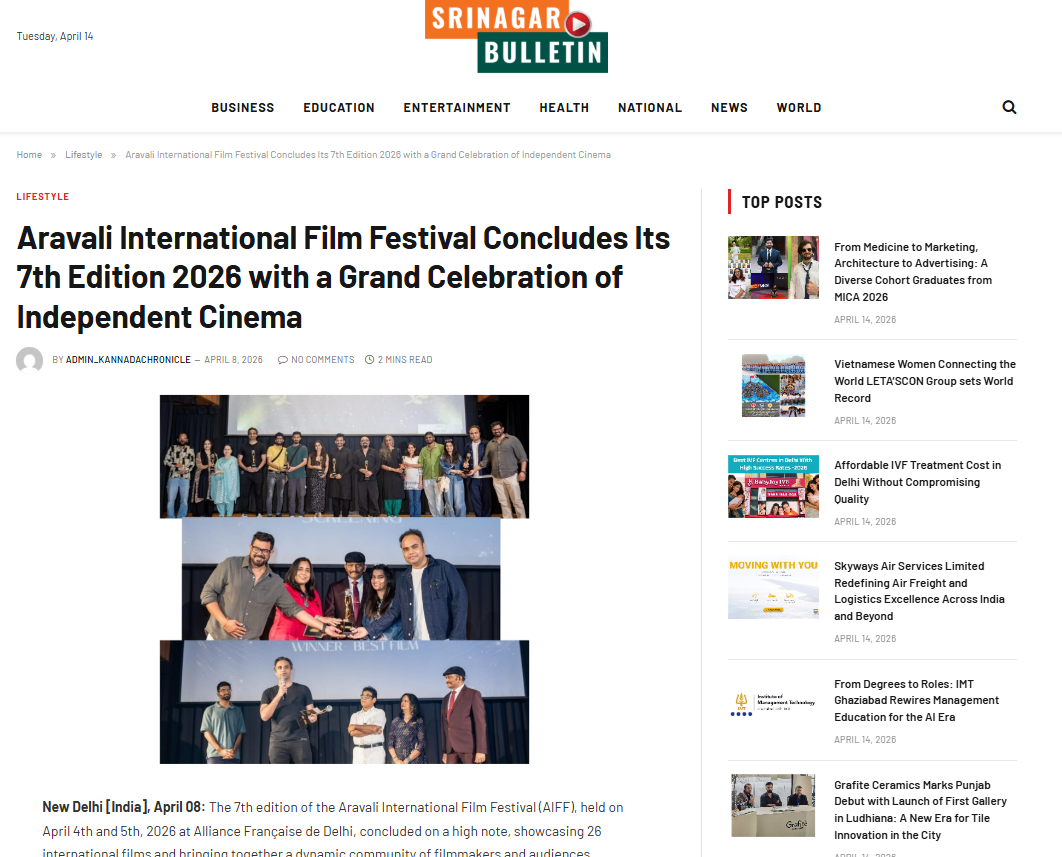This screenshot has height=857, width=1062.
Task: Open Grafite Ceramics Punjab Debut article
Action: coord(920,810)
